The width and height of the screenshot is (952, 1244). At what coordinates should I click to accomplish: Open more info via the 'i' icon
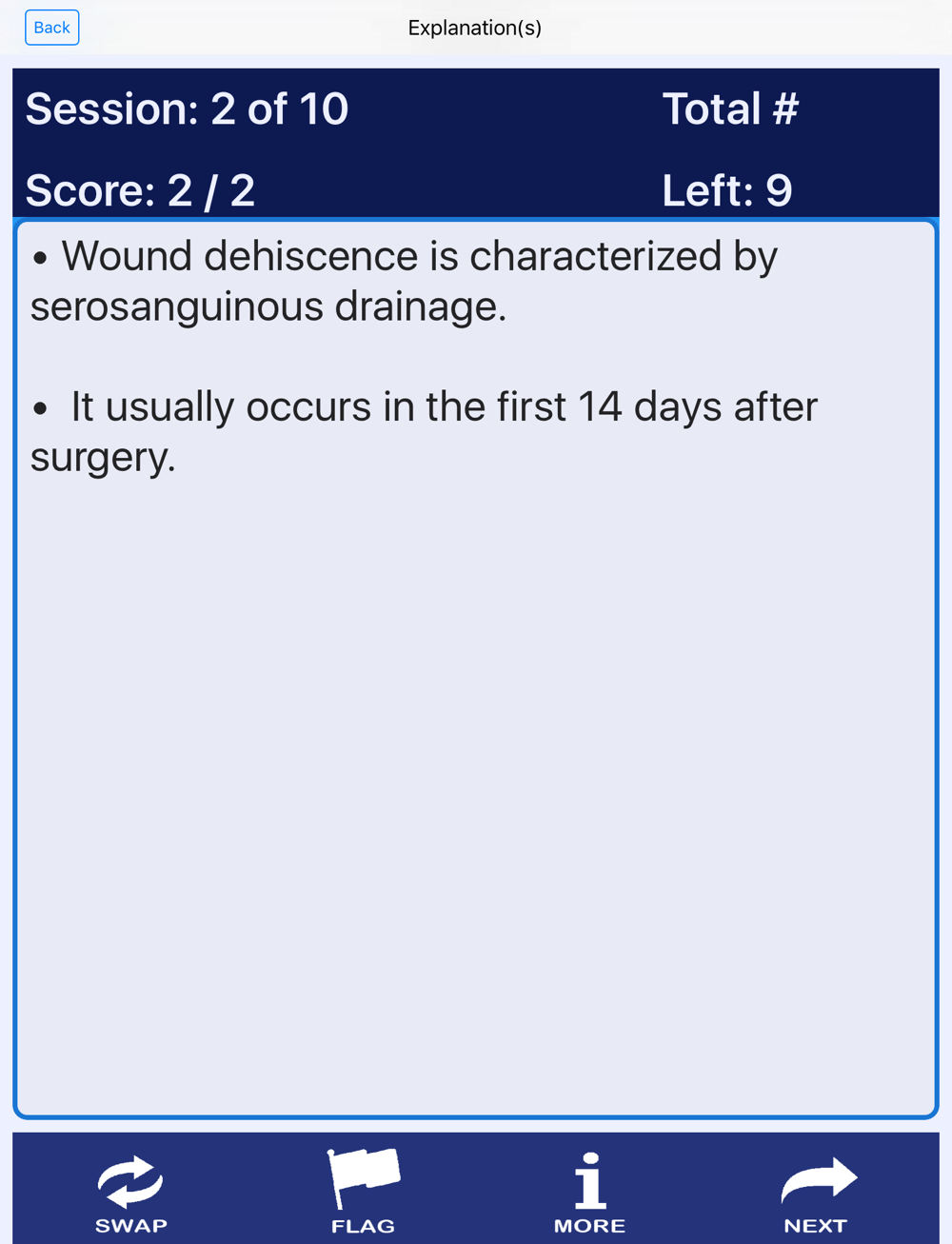click(590, 1180)
